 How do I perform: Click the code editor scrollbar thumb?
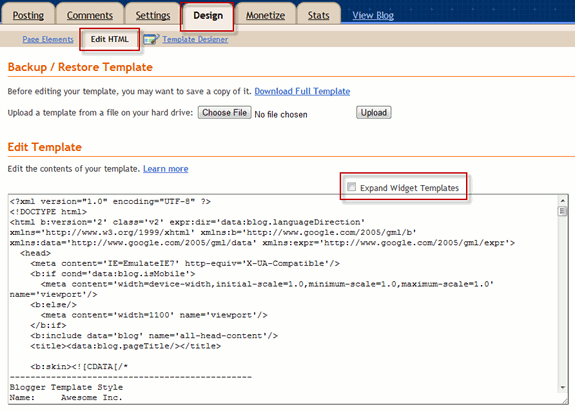point(563,211)
